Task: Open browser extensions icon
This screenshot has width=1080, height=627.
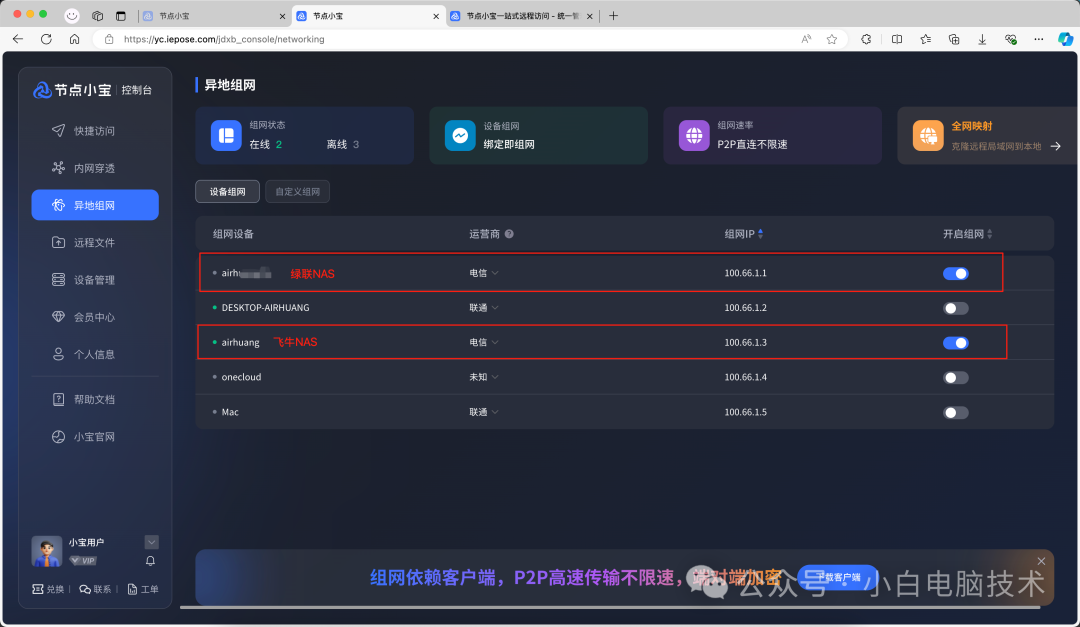Action: [x=866, y=39]
